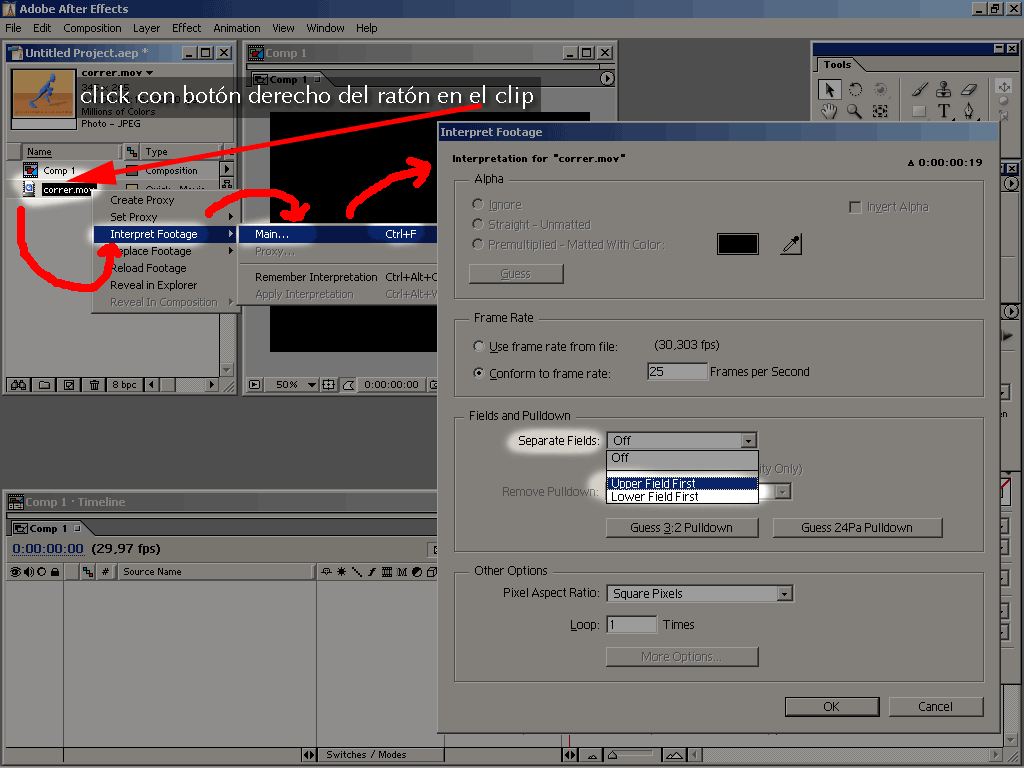Select Conform to frame rate option
The height and width of the screenshot is (768, 1024).
(479, 374)
